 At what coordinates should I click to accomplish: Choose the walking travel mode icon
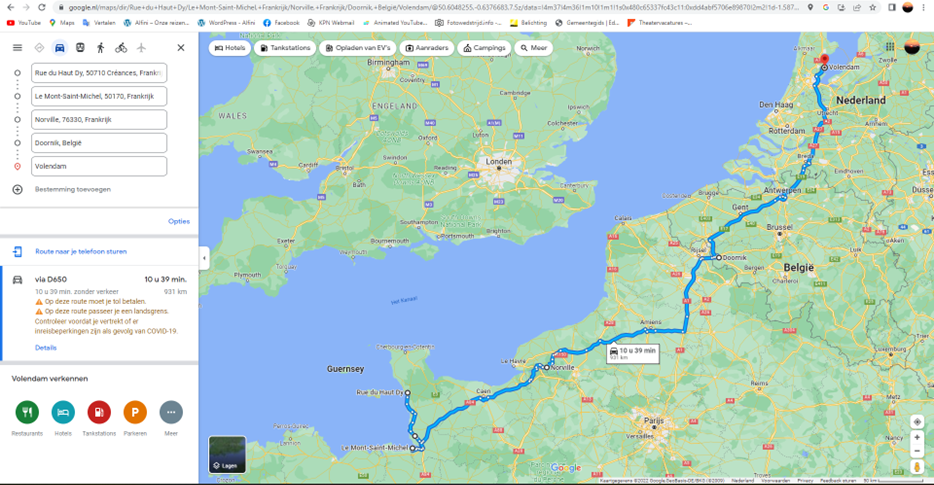pyautogui.click(x=100, y=48)
